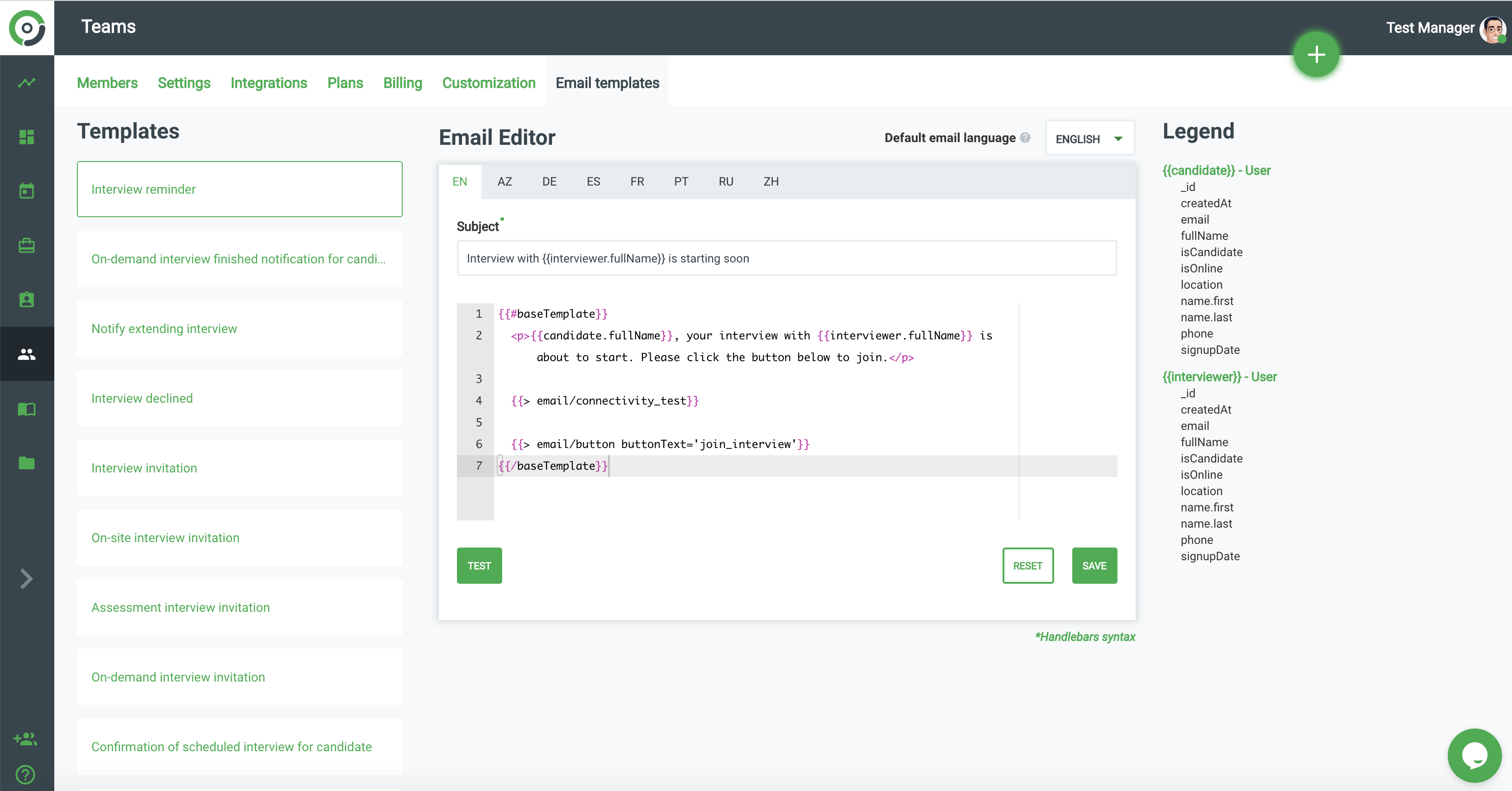Open the dashboard grid sidebar icon

coord(26,137)
